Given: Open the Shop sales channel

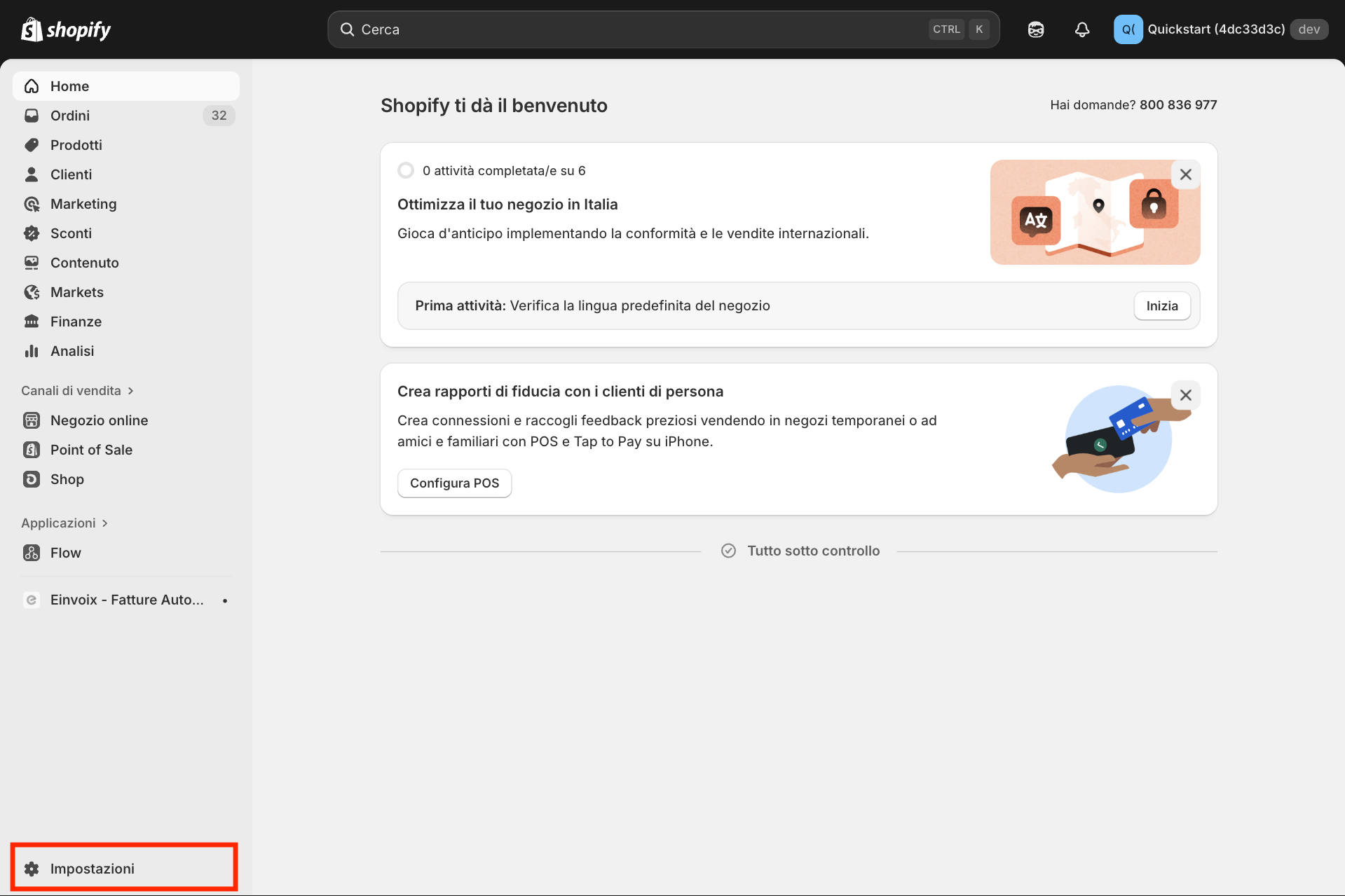Looking at the screenshot, I should coord(67,479).
